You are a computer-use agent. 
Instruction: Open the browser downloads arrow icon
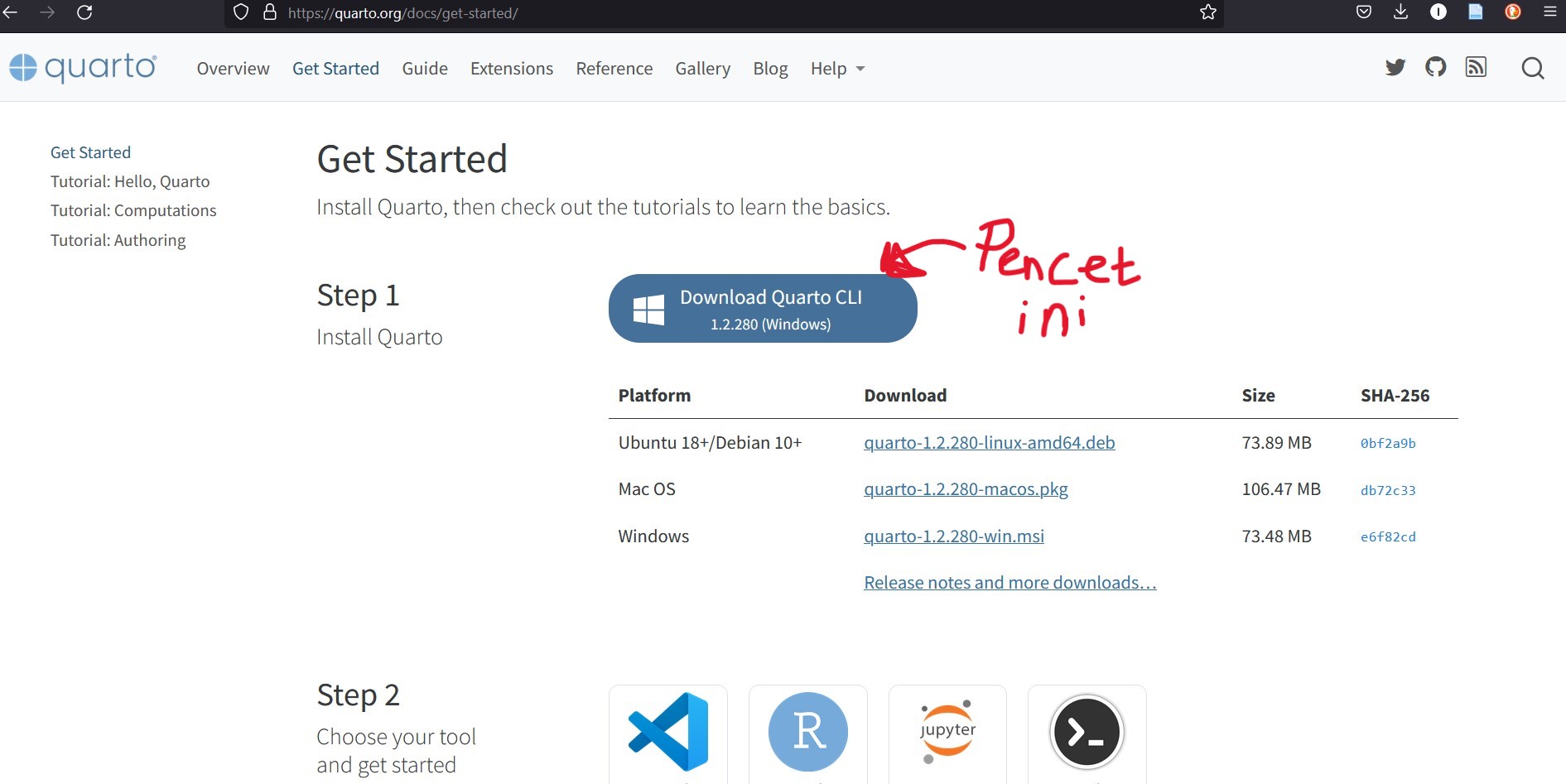pos(1400,12)
